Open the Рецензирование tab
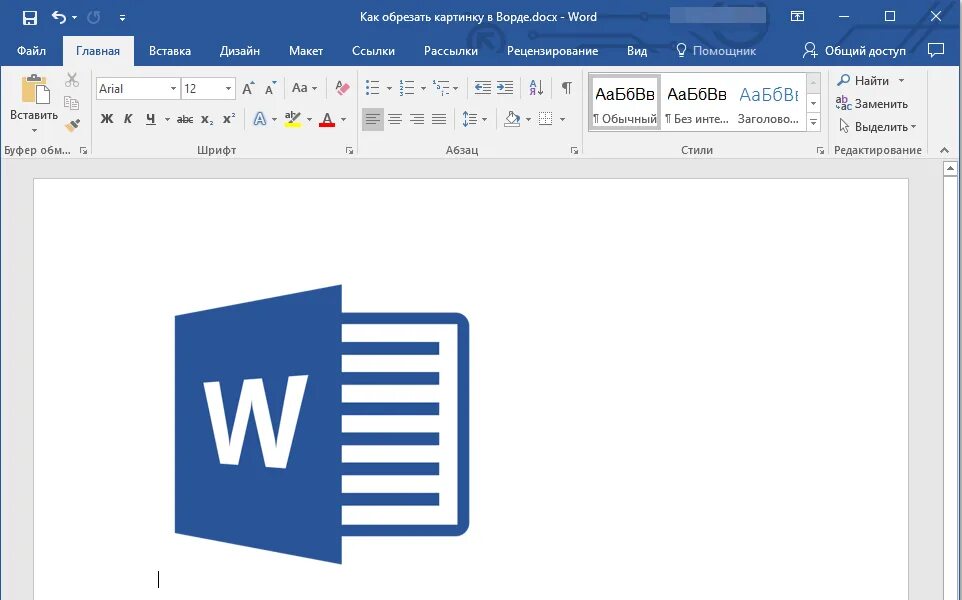 [x=552, y=51]
